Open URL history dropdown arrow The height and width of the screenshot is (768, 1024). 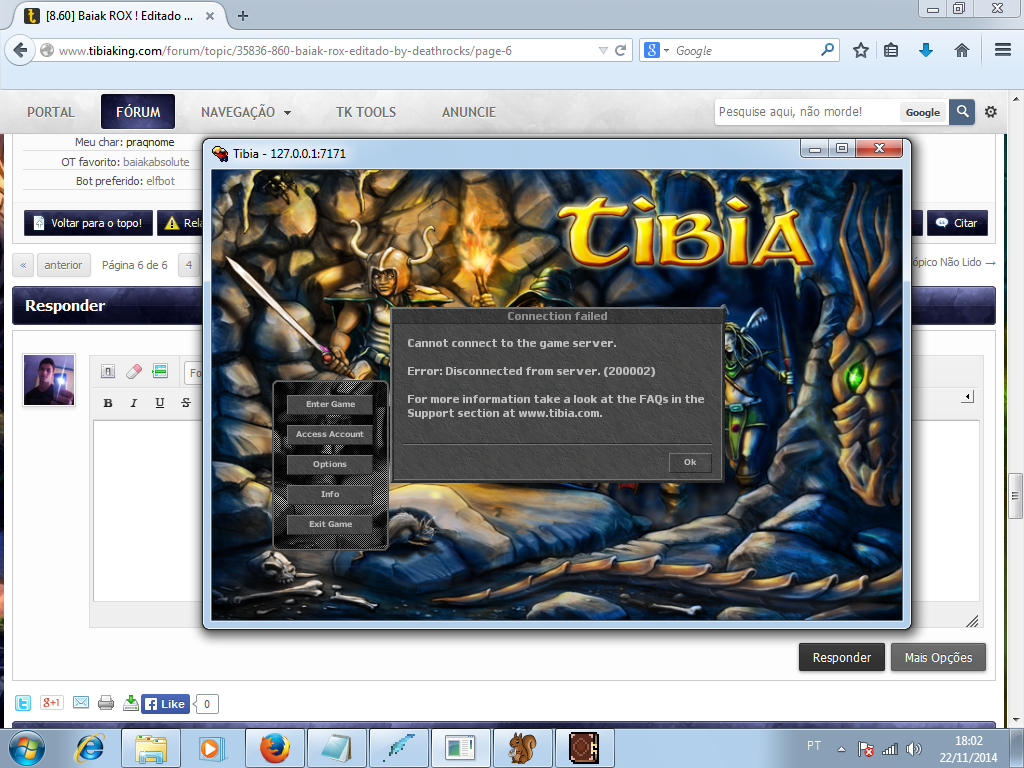point(603,50)
